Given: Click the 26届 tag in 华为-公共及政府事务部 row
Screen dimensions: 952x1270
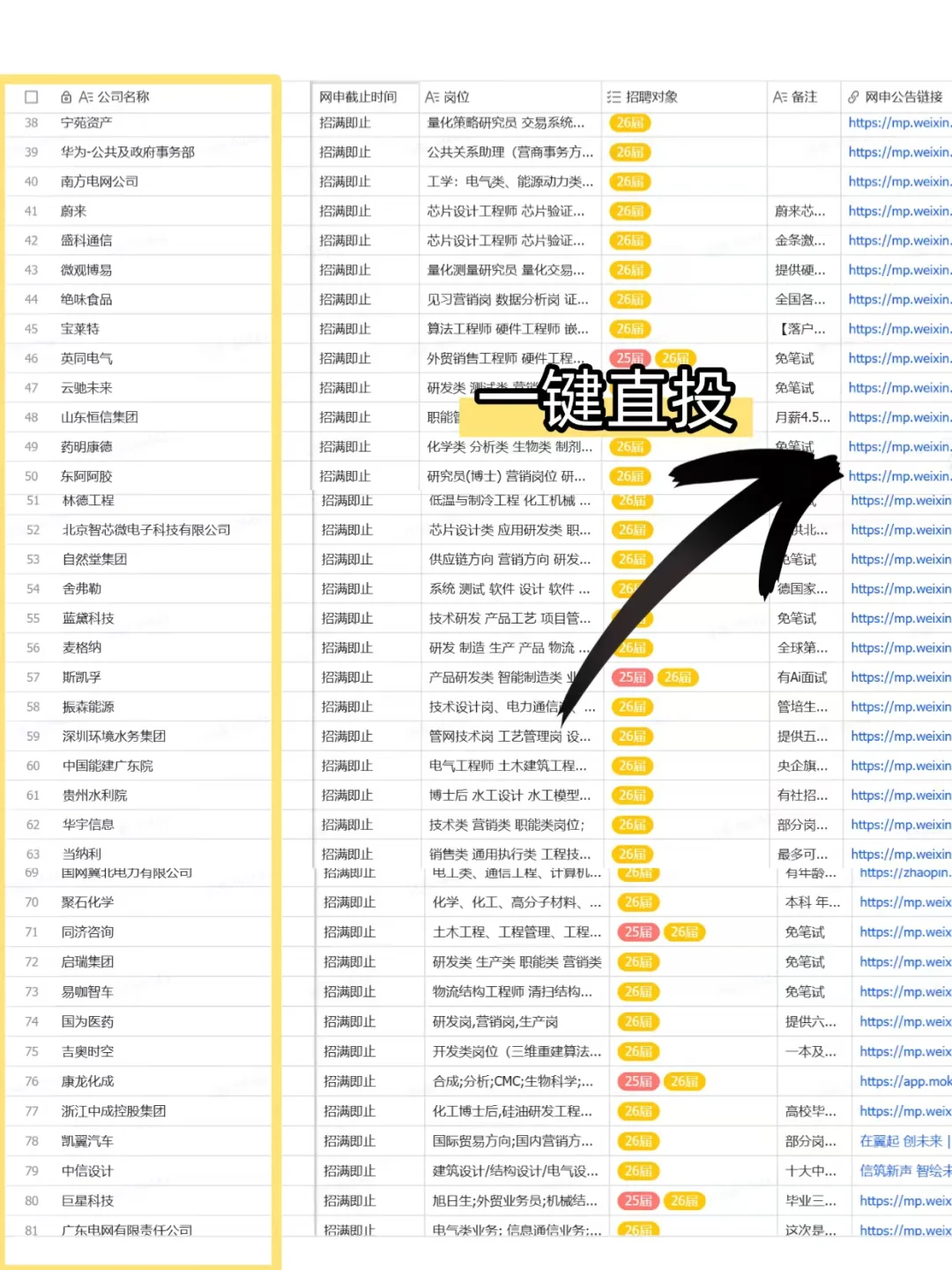Looking at the screenshot, I should [630, 153].
